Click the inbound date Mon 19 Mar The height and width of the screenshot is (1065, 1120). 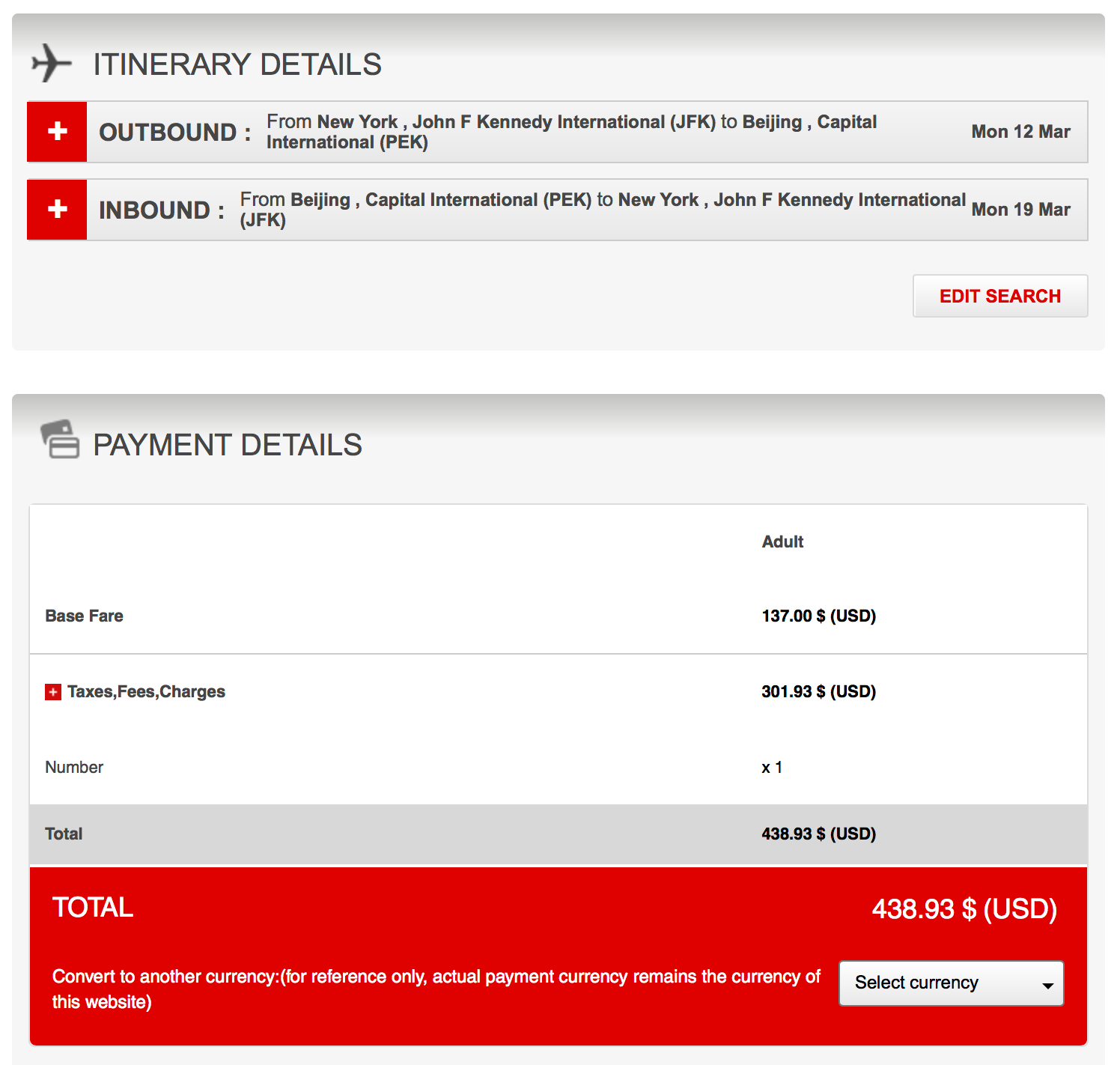tap(1020, 210)
